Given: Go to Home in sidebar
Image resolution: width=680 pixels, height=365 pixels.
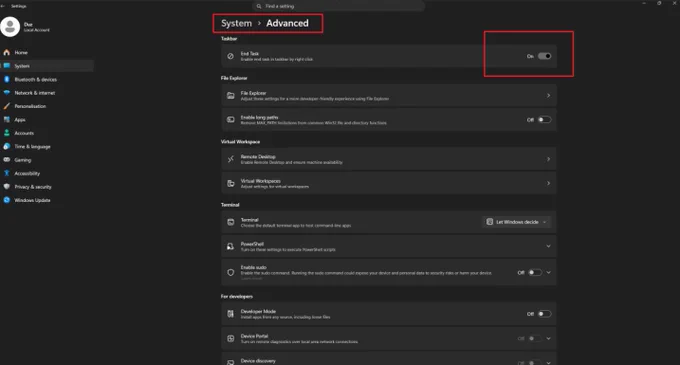Looking at the screenshot, I should click(21, 52).
